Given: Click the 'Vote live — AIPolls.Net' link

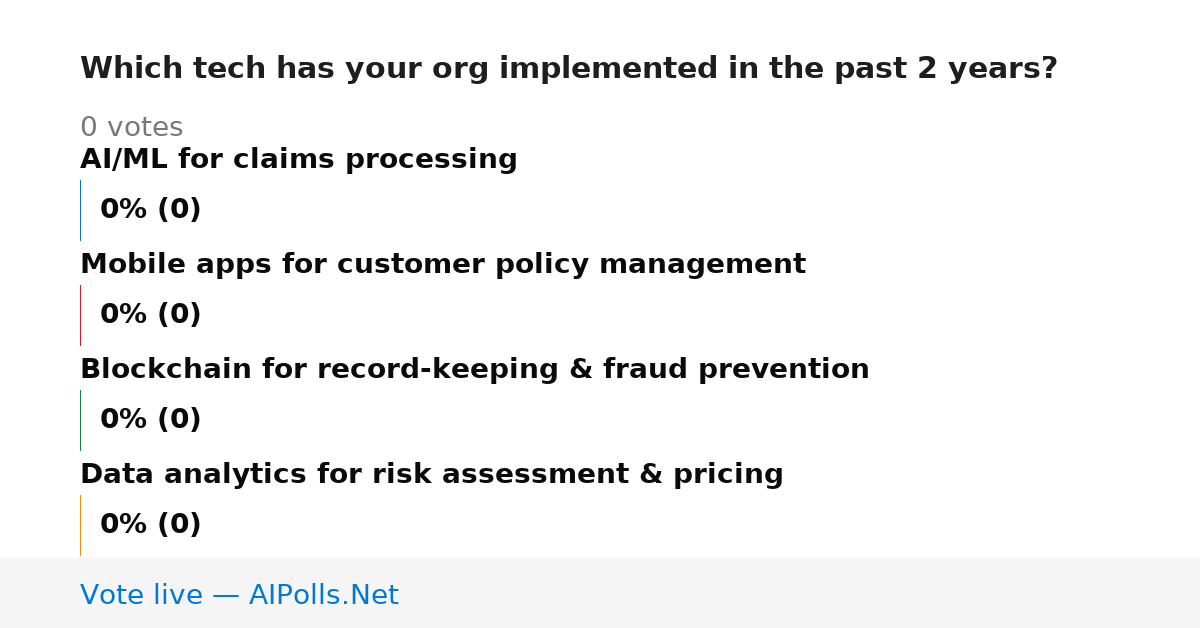Looking at the screenshot, I should click(239, 595).
